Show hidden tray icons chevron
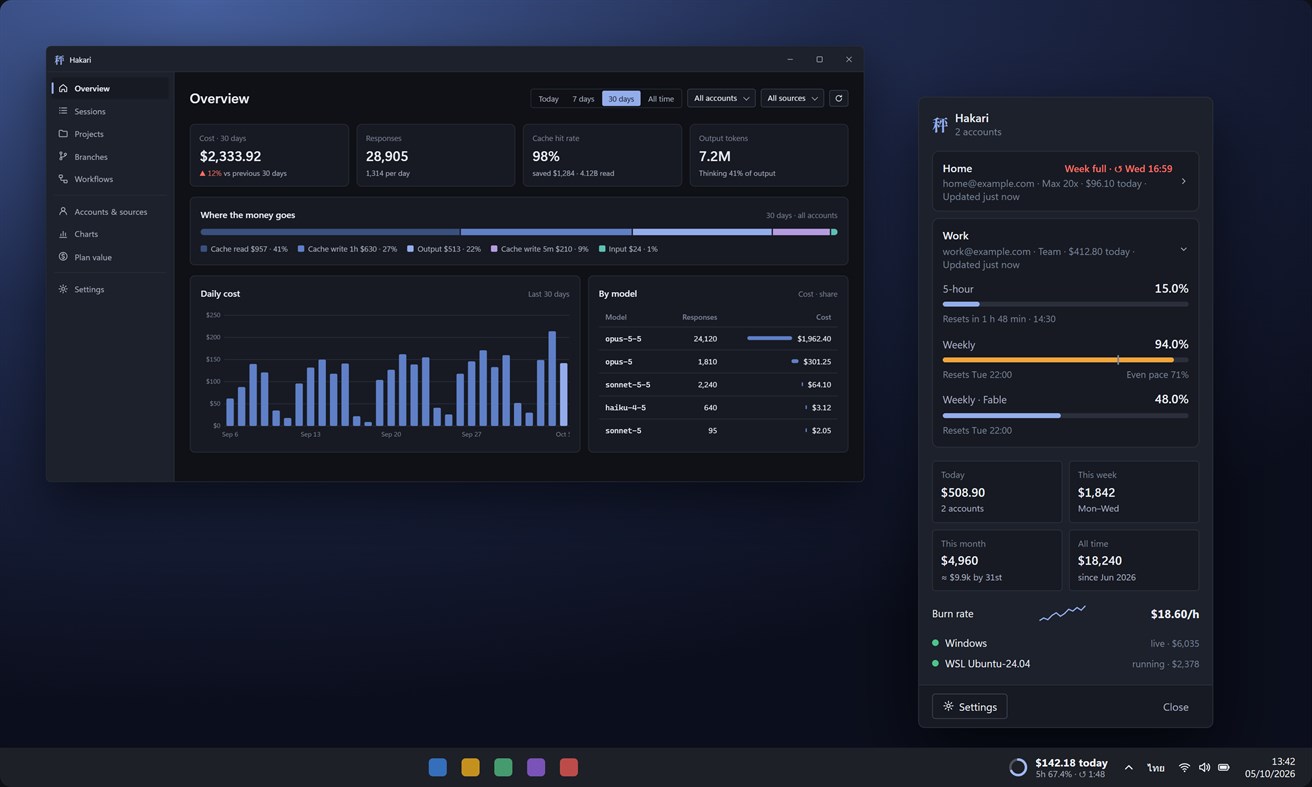The height and width of the screenshot is (787, 1312). click(x=1128, y=767)
